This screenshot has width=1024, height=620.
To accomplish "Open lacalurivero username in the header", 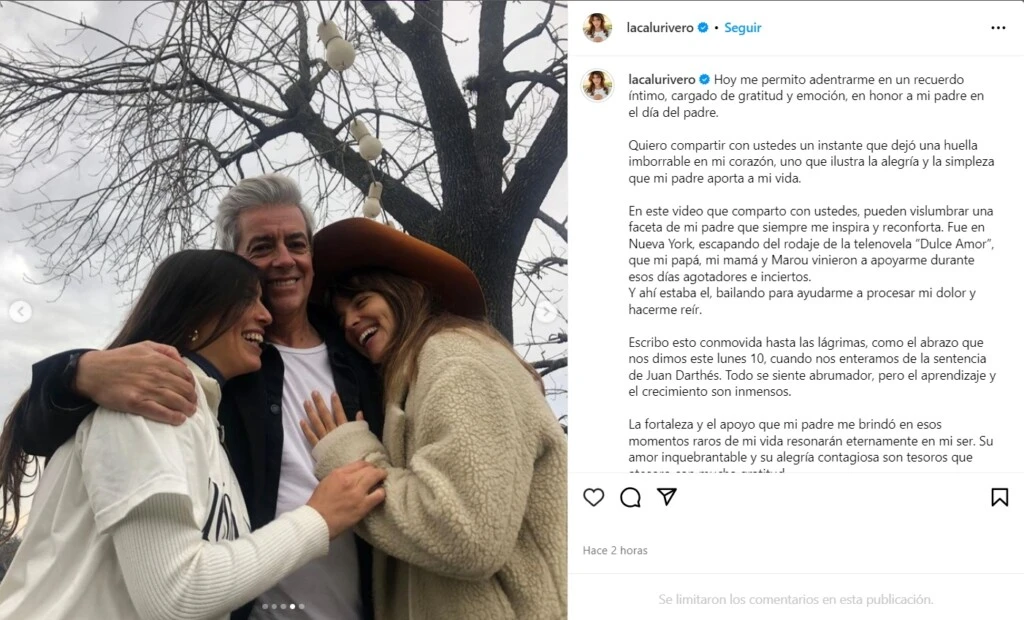I will [660, 27].
